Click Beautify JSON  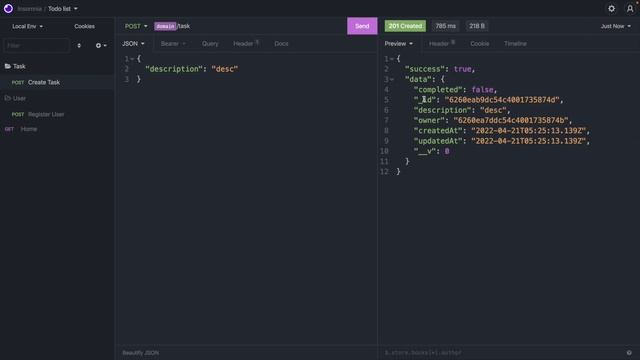tap(140, 353)
